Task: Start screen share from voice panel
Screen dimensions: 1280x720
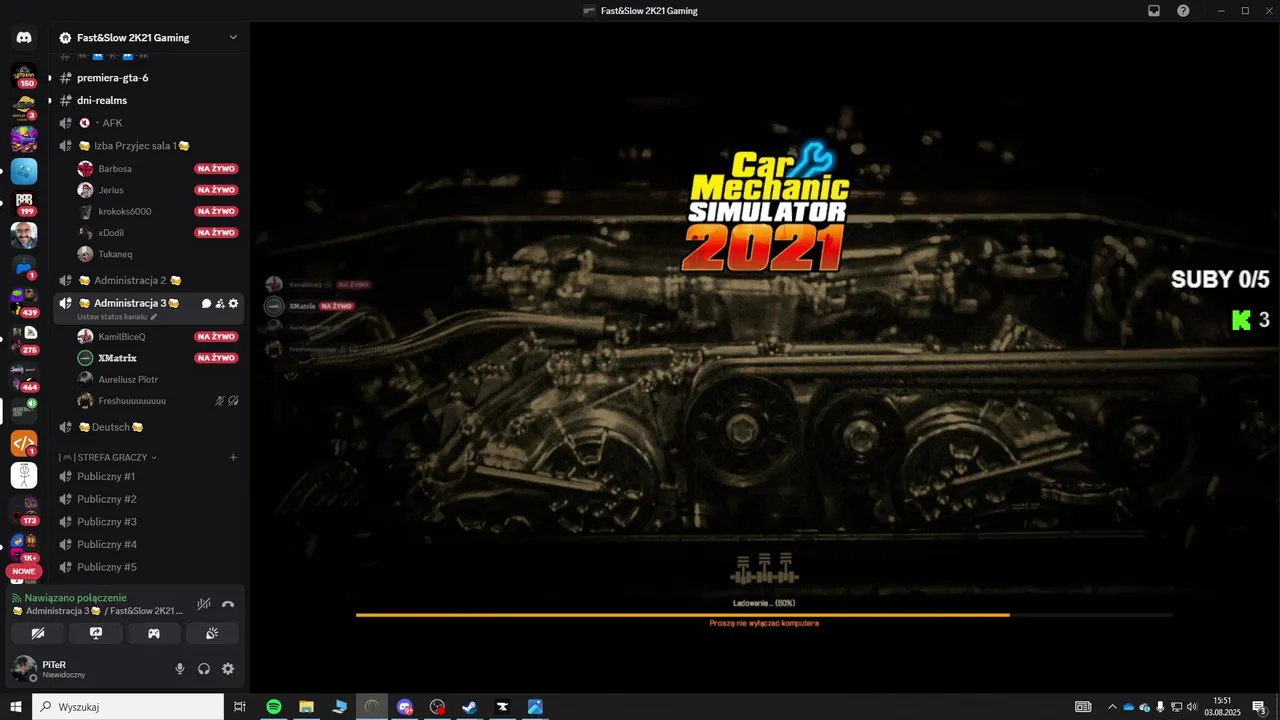Action: 96,633
